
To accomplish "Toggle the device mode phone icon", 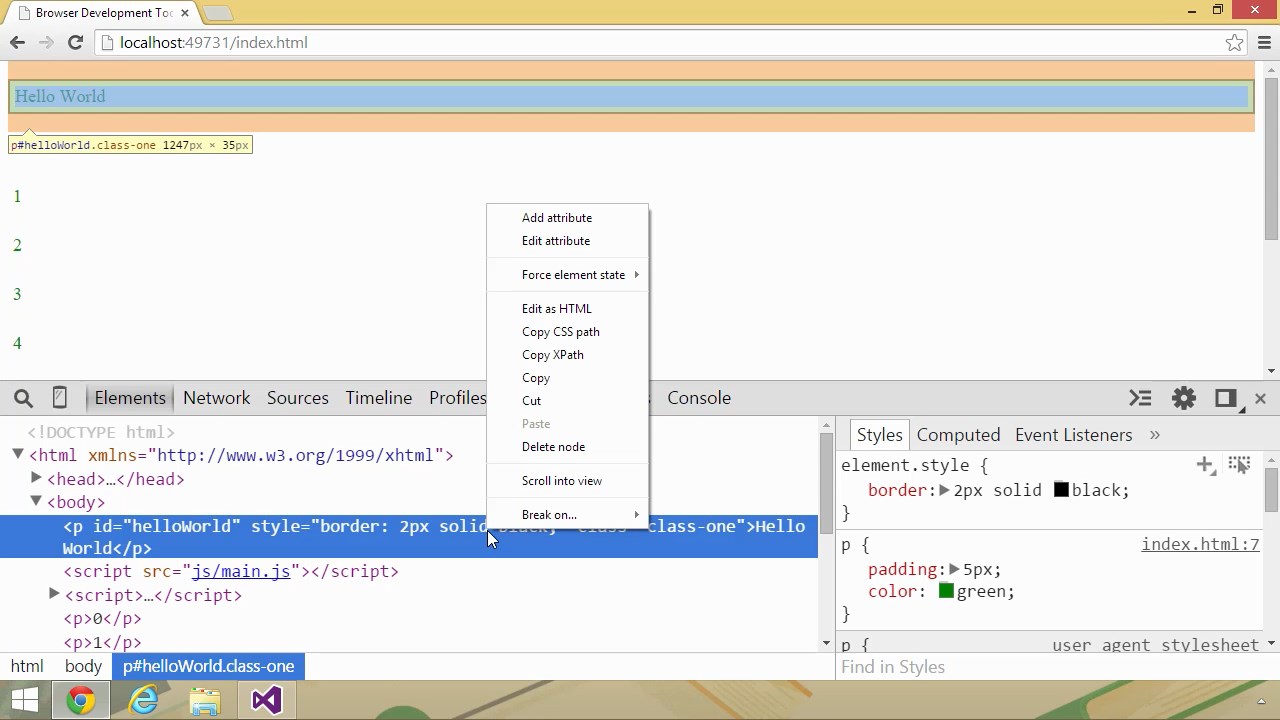I will coord(60,398).
